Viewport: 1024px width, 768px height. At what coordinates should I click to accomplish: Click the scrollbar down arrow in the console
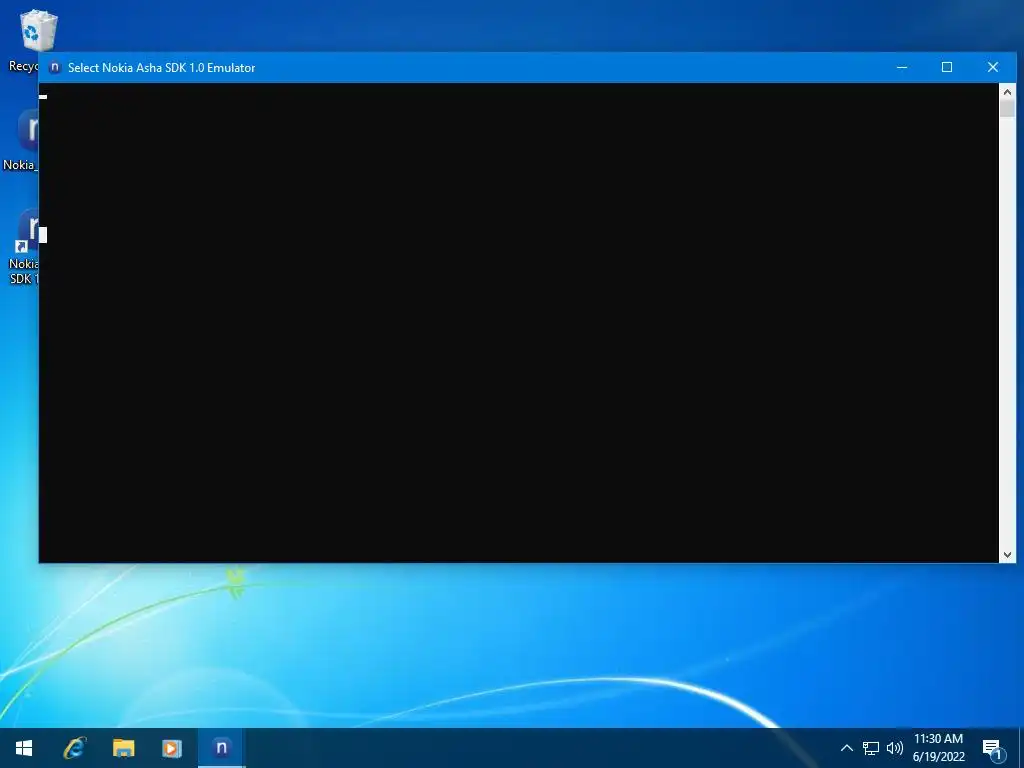[x=1007, y=554]
